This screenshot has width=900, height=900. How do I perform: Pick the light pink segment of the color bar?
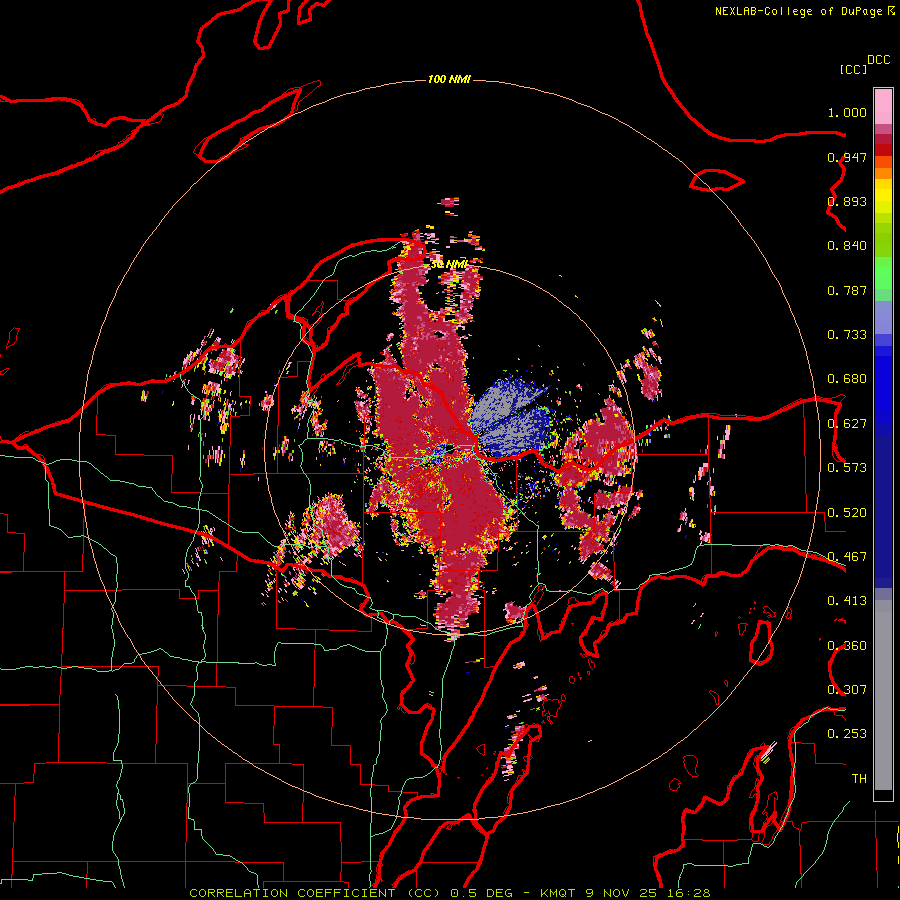pyautogui.click(x=883, y=106)
